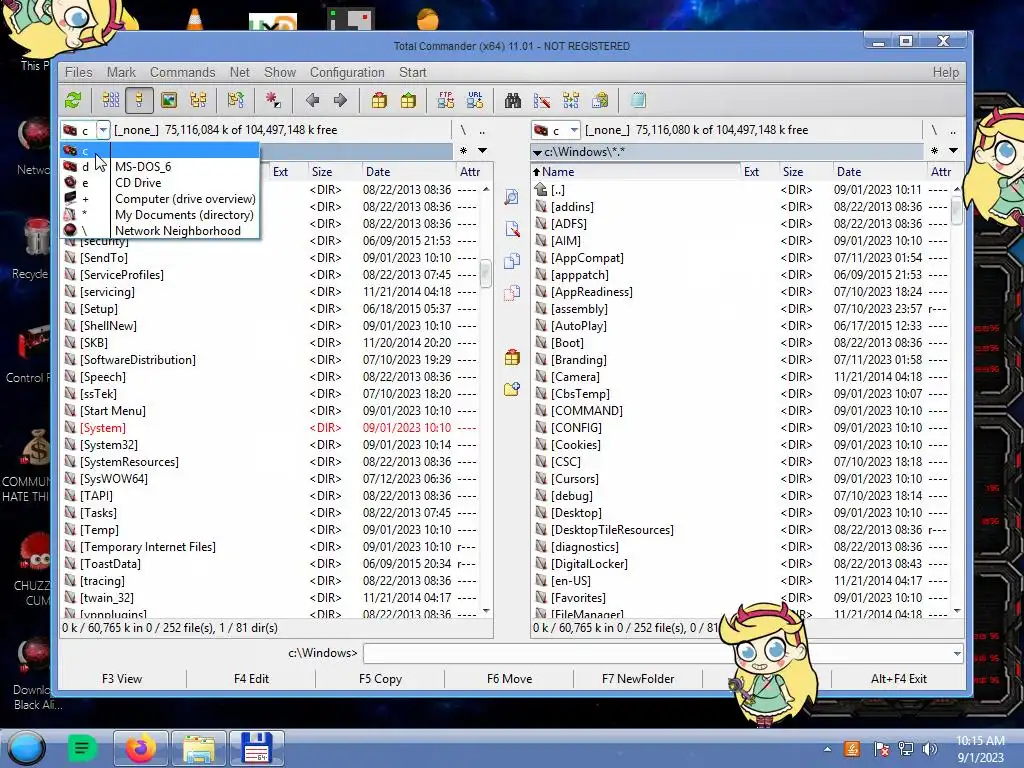This screenshot has height=768, width=1024.
Task: Click the Pack files gift-box toolbar icon
Action: tap(379, 101)
